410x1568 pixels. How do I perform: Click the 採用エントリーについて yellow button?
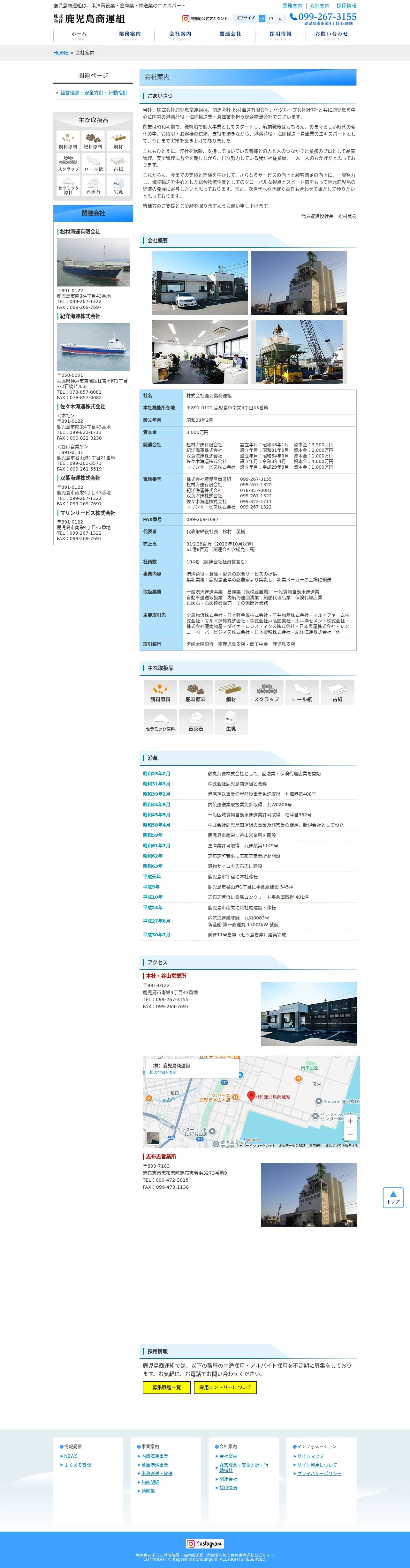click(225, 1387)
